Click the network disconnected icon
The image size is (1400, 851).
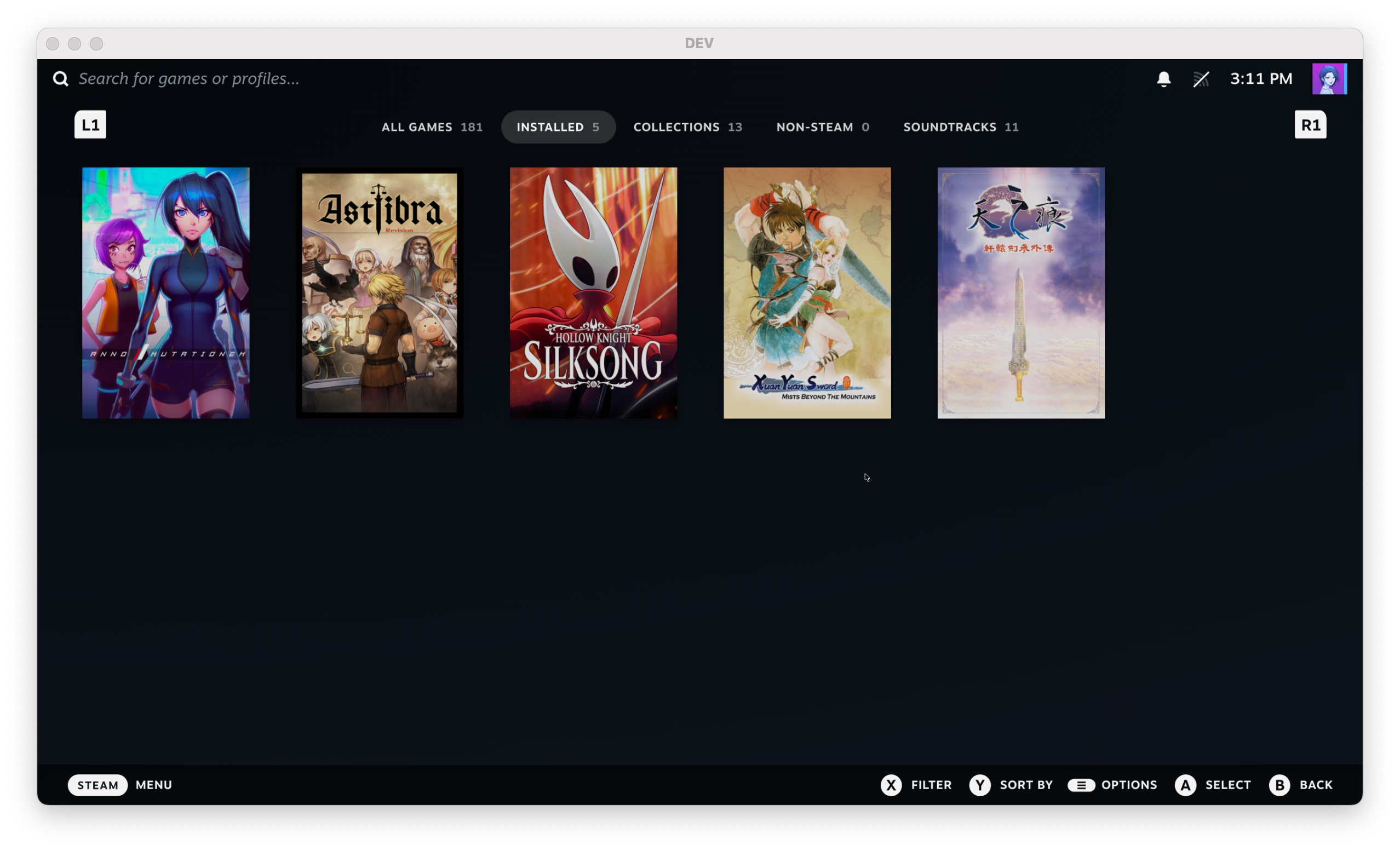(1201, 79)
